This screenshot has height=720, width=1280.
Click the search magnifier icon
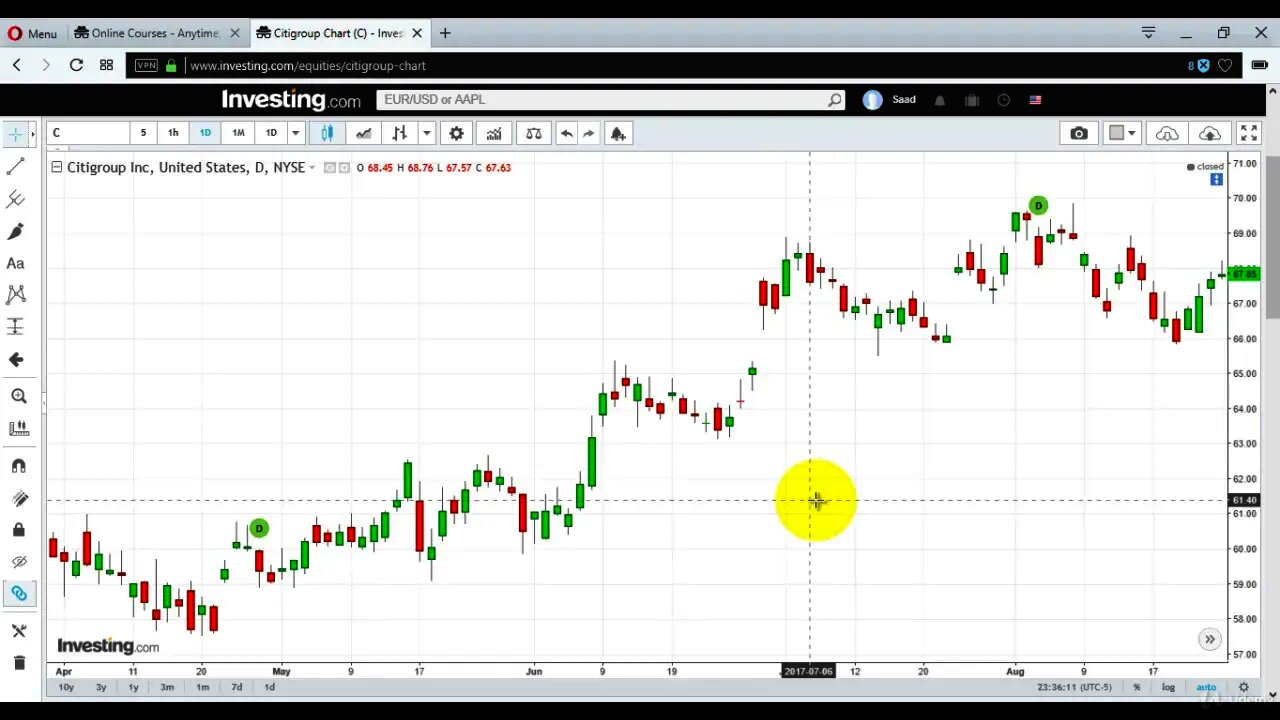[x=834, y=99]
